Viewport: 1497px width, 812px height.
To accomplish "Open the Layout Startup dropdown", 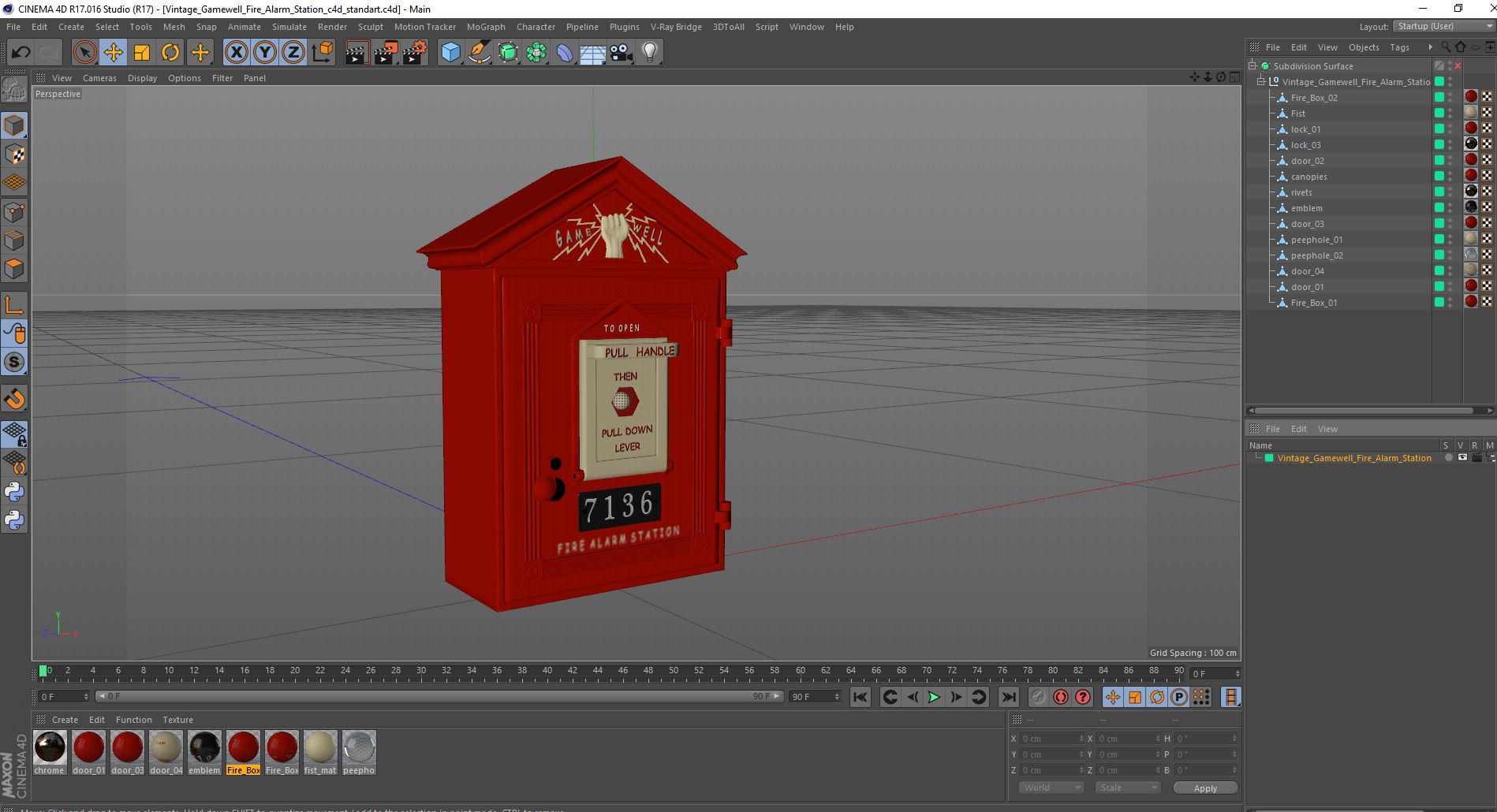I will pyautogui.click(x=1444, y=27).
